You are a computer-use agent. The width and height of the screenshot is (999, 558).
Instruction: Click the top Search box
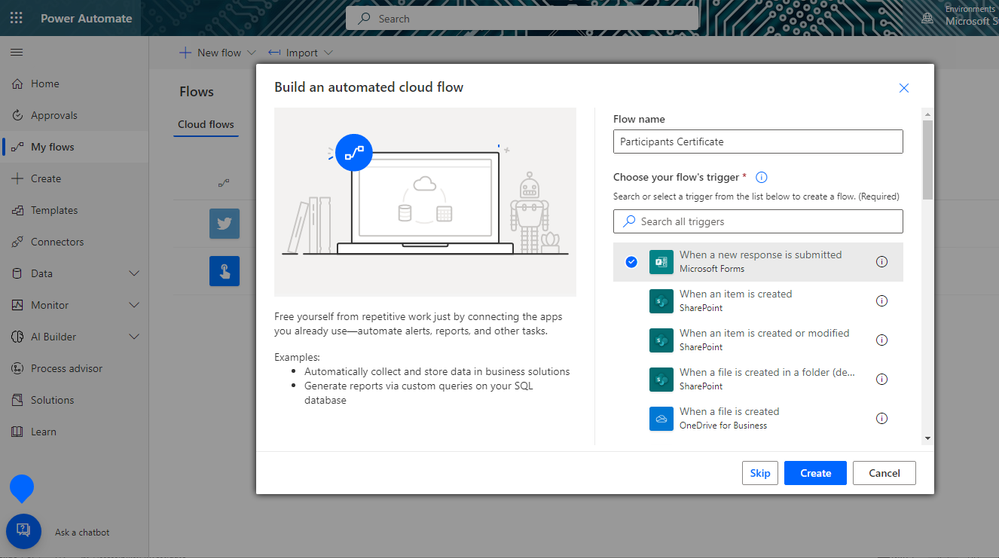tap(522, 18)
